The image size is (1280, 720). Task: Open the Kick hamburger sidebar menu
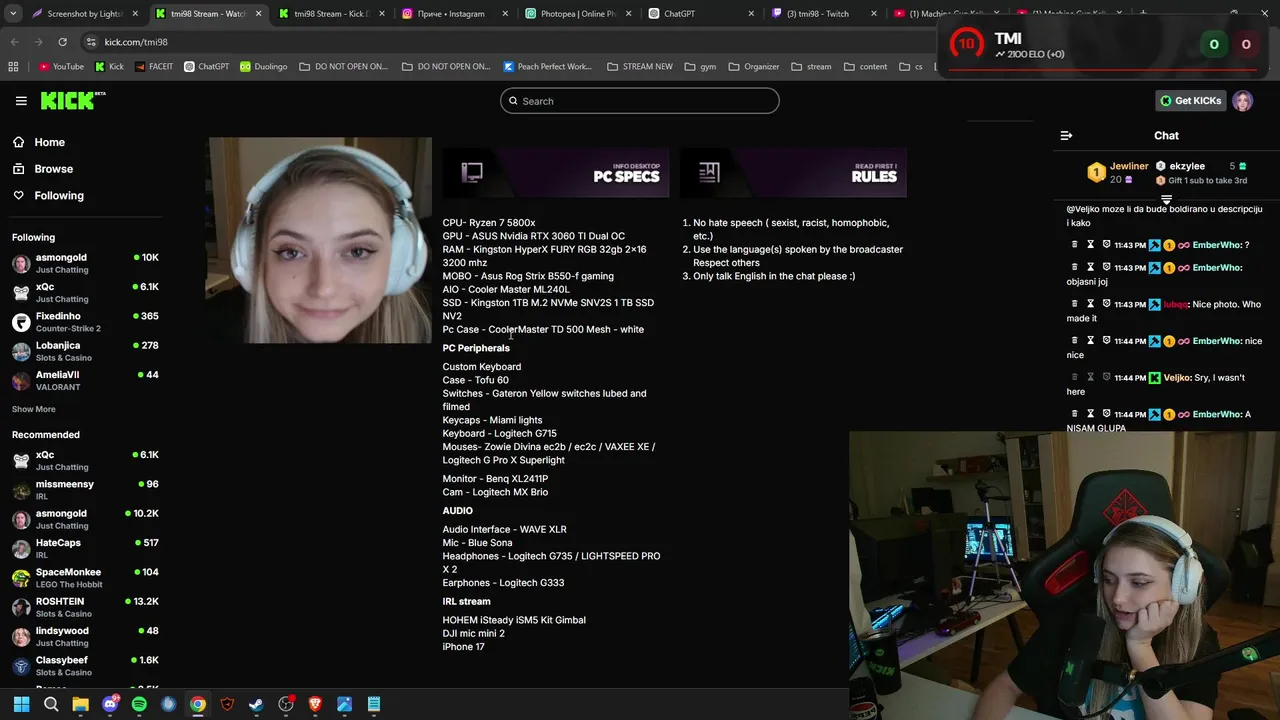coord(21,101)
